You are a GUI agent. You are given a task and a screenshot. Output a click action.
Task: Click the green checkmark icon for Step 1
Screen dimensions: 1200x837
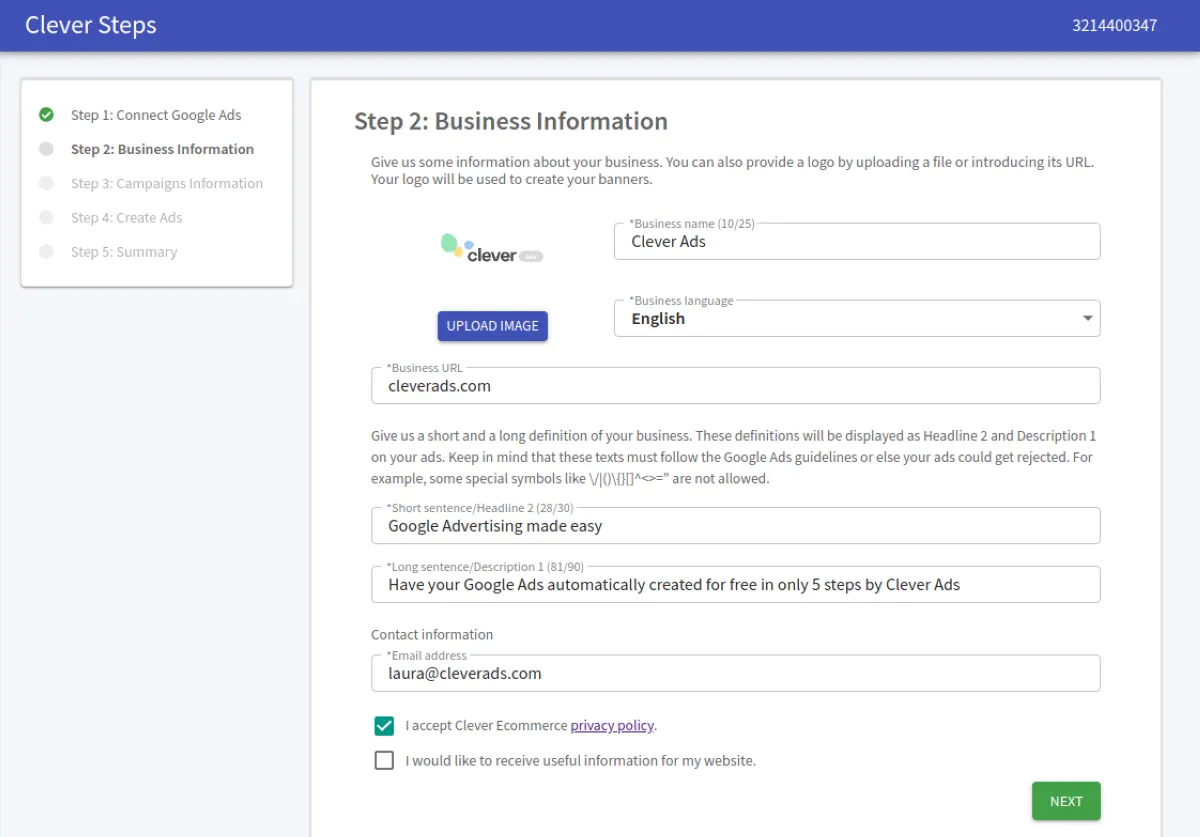(x=46, y=115)
